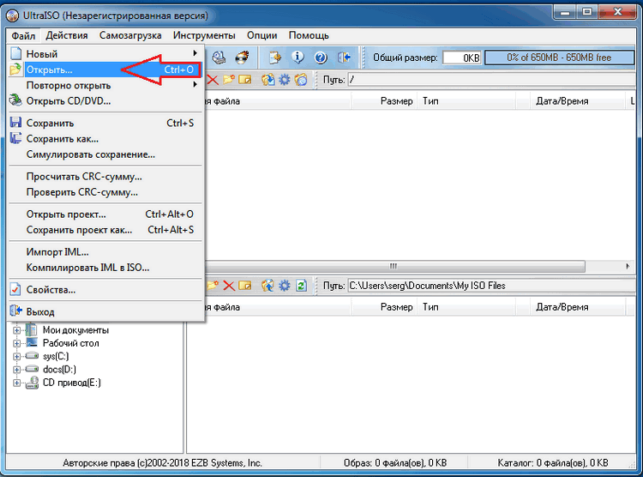This screenshot has height=477, width=643.
Task: Open the Действия menu
Action: coord(66,36)
